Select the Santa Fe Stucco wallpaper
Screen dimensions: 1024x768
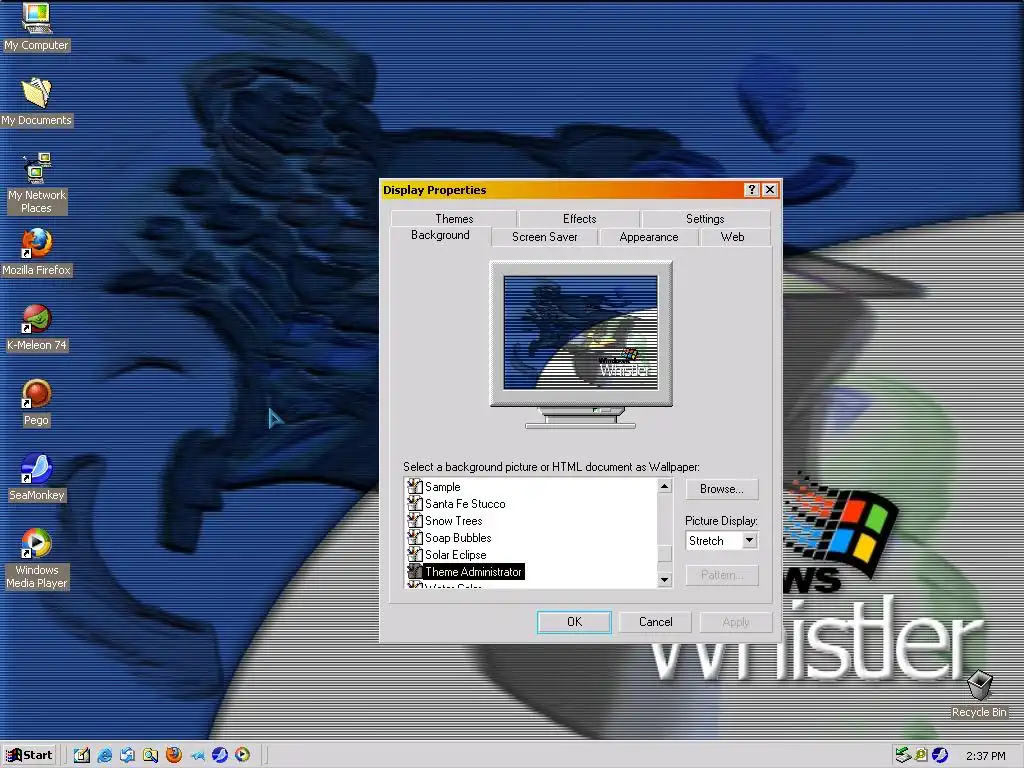pyautogui.click(x=465, y=504)
